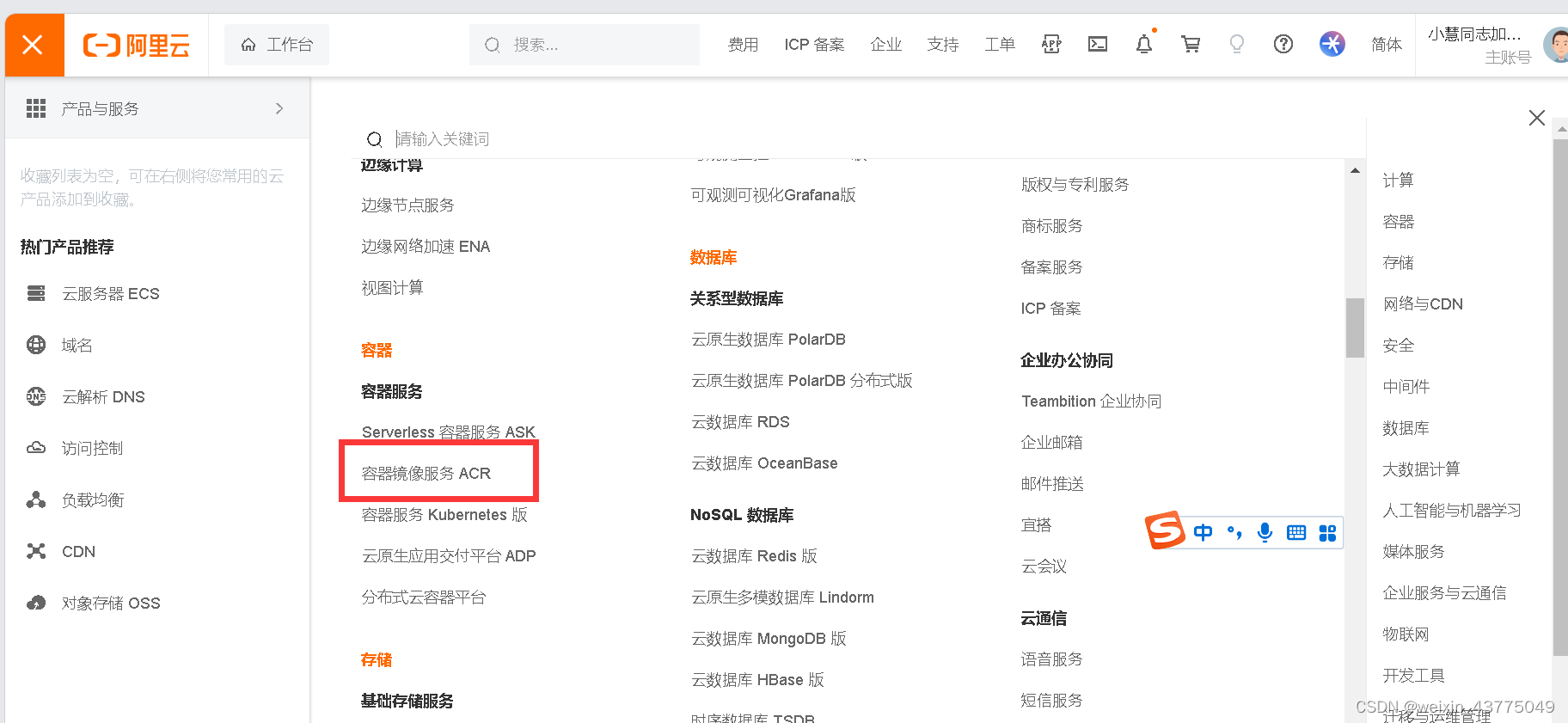Expand 产品与服务 chevron
This screenshot has width=1568, height=723.
279,108
